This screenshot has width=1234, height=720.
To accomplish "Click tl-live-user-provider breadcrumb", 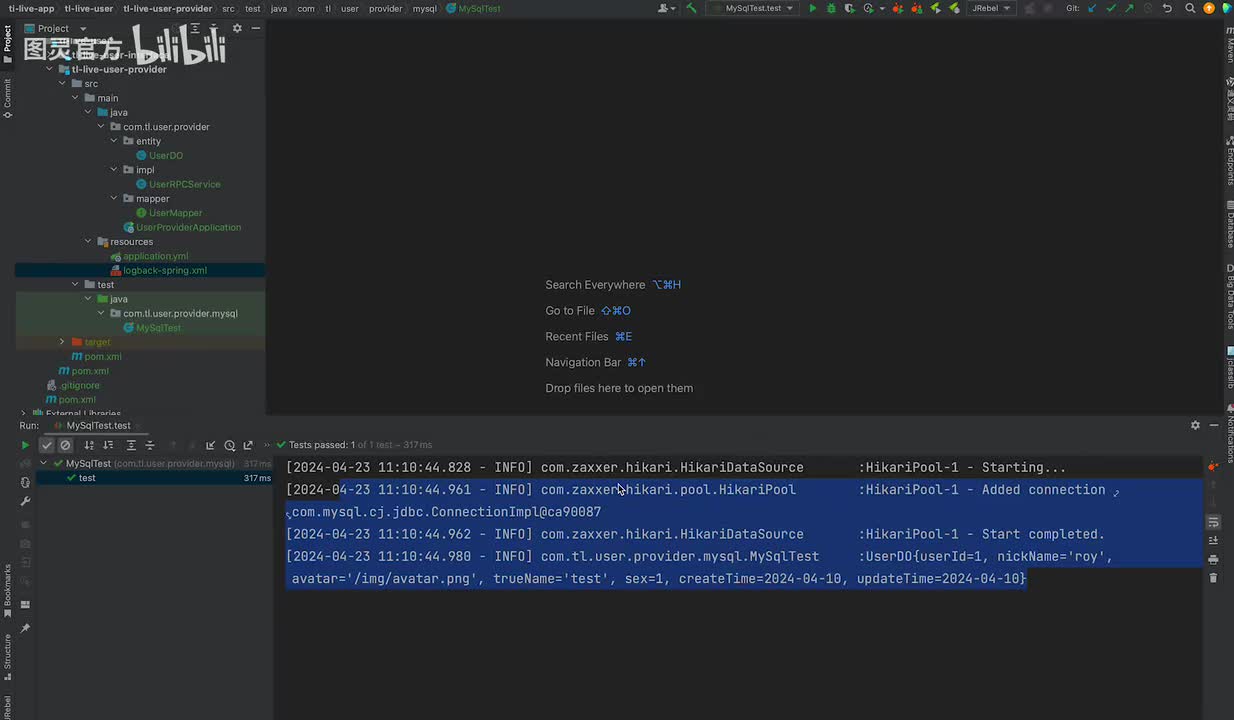I will tap(168, 8).
